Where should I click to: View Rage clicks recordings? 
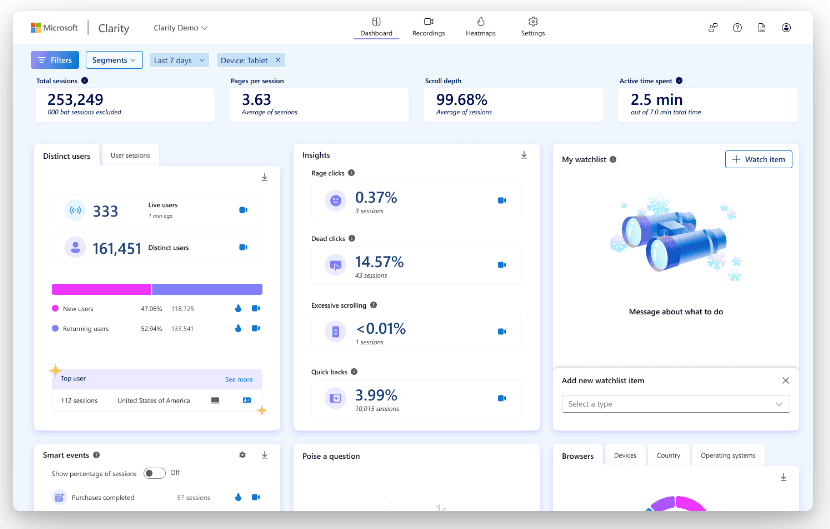coord(502,200)
